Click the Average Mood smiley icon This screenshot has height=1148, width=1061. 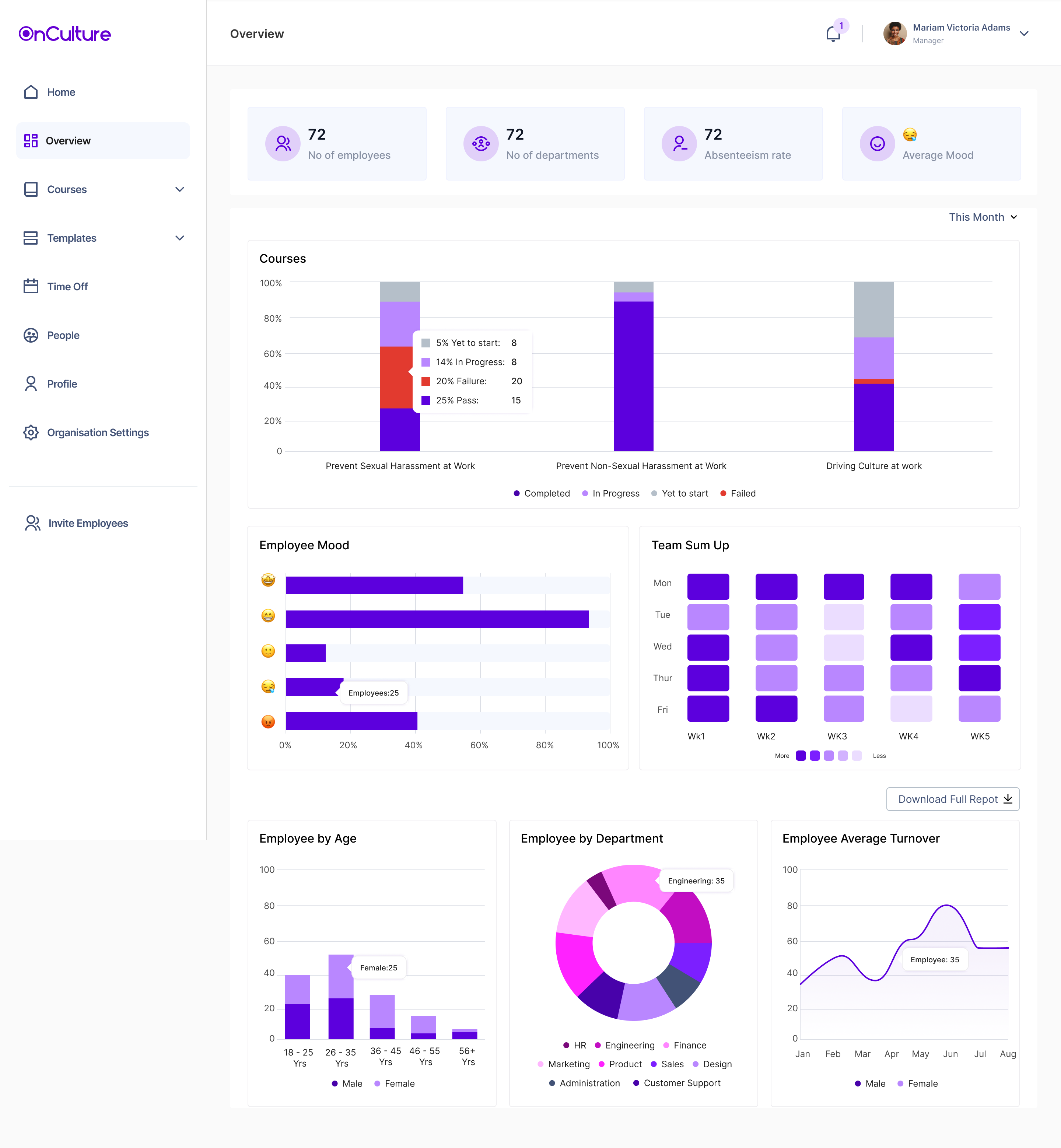(x=877, y=144)
